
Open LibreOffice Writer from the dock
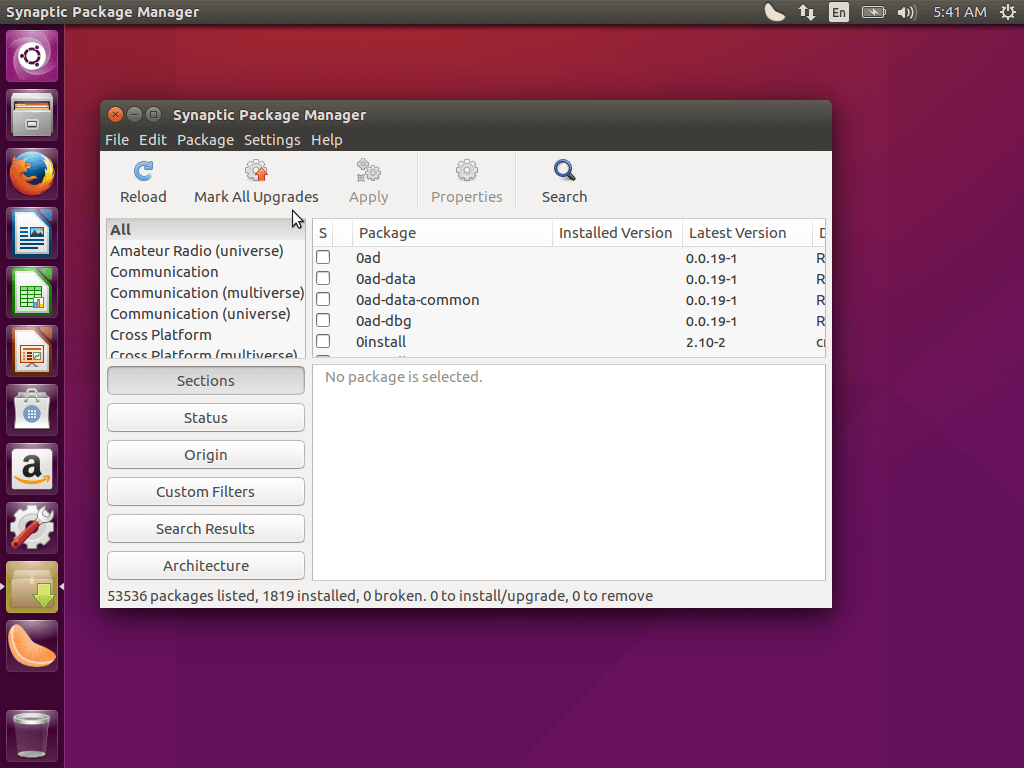(31, 232)
